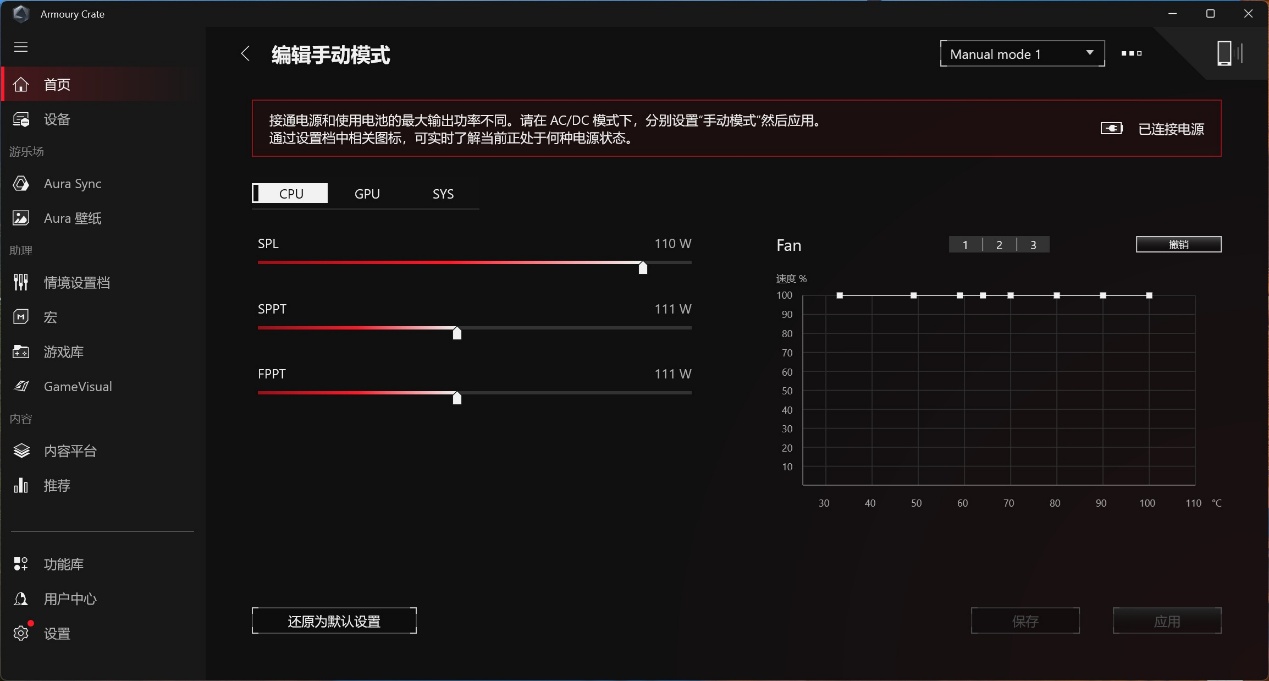Select Fan tab 1
Screen dimensions: 1269x681
click(x=965, y=245)
